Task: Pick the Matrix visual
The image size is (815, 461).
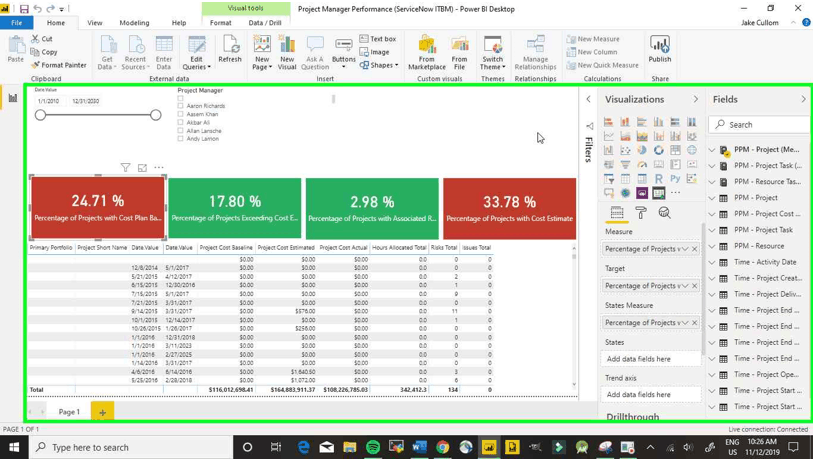Action: click(642, 179)
